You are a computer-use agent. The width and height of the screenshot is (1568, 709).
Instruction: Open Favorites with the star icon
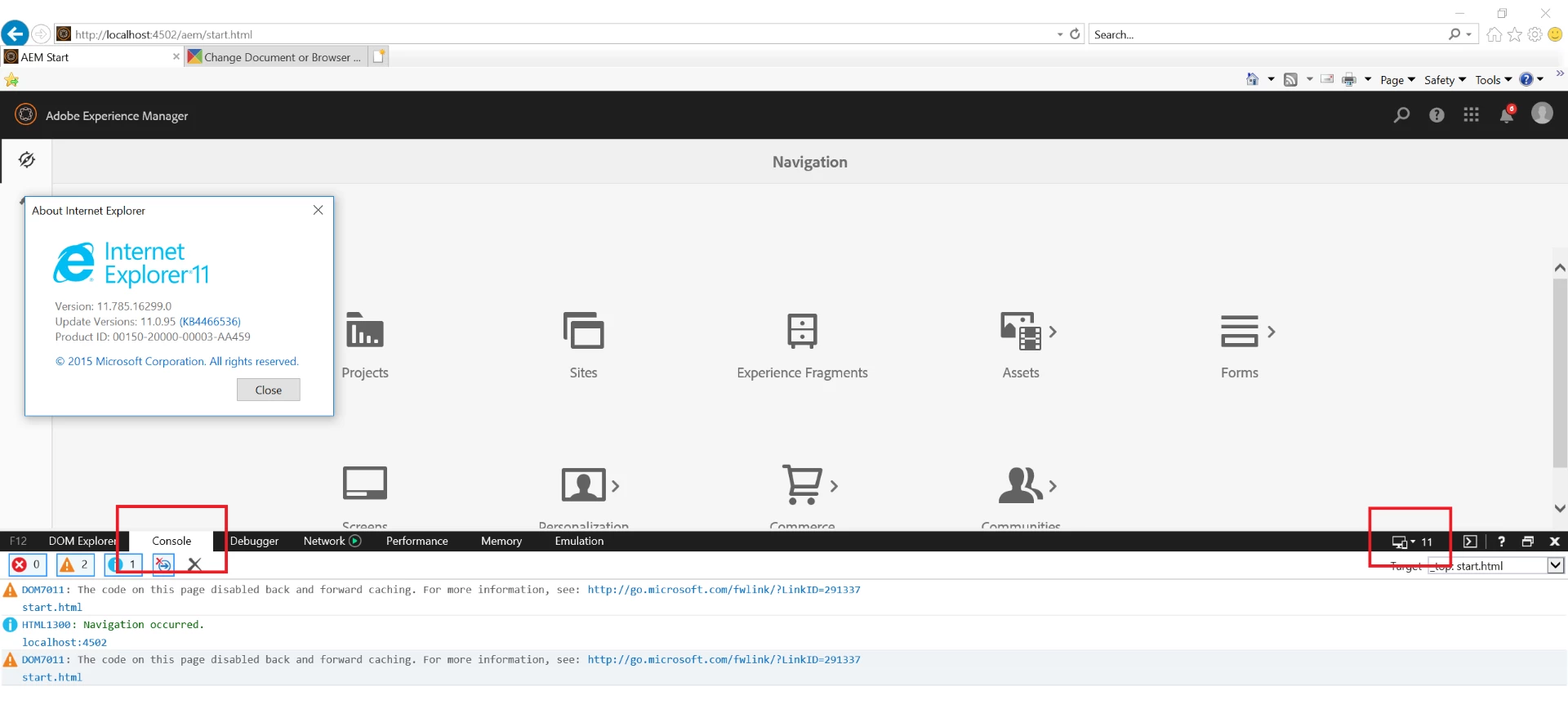coord(1515,34)
